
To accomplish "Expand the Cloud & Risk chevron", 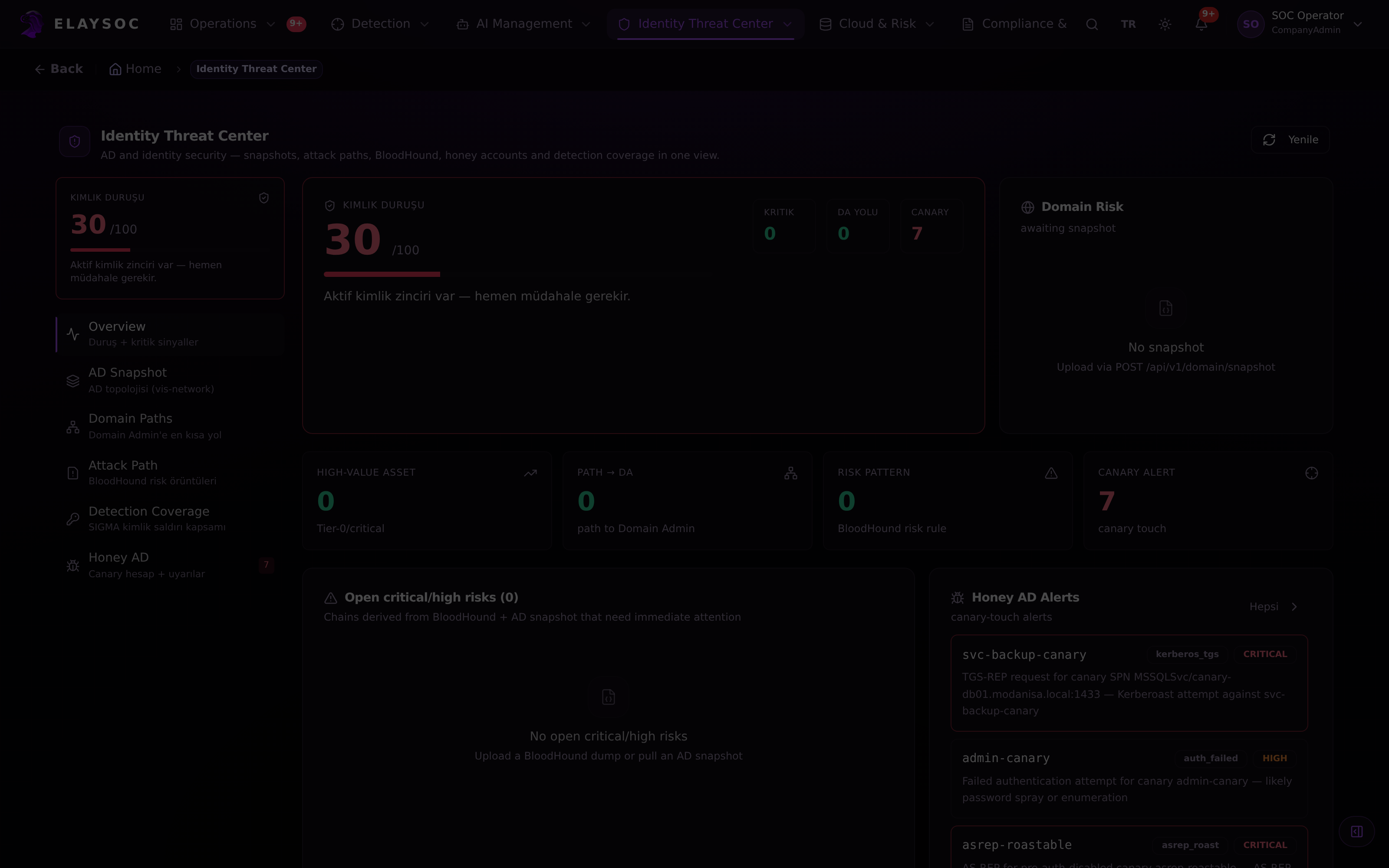I will (930, 24).
